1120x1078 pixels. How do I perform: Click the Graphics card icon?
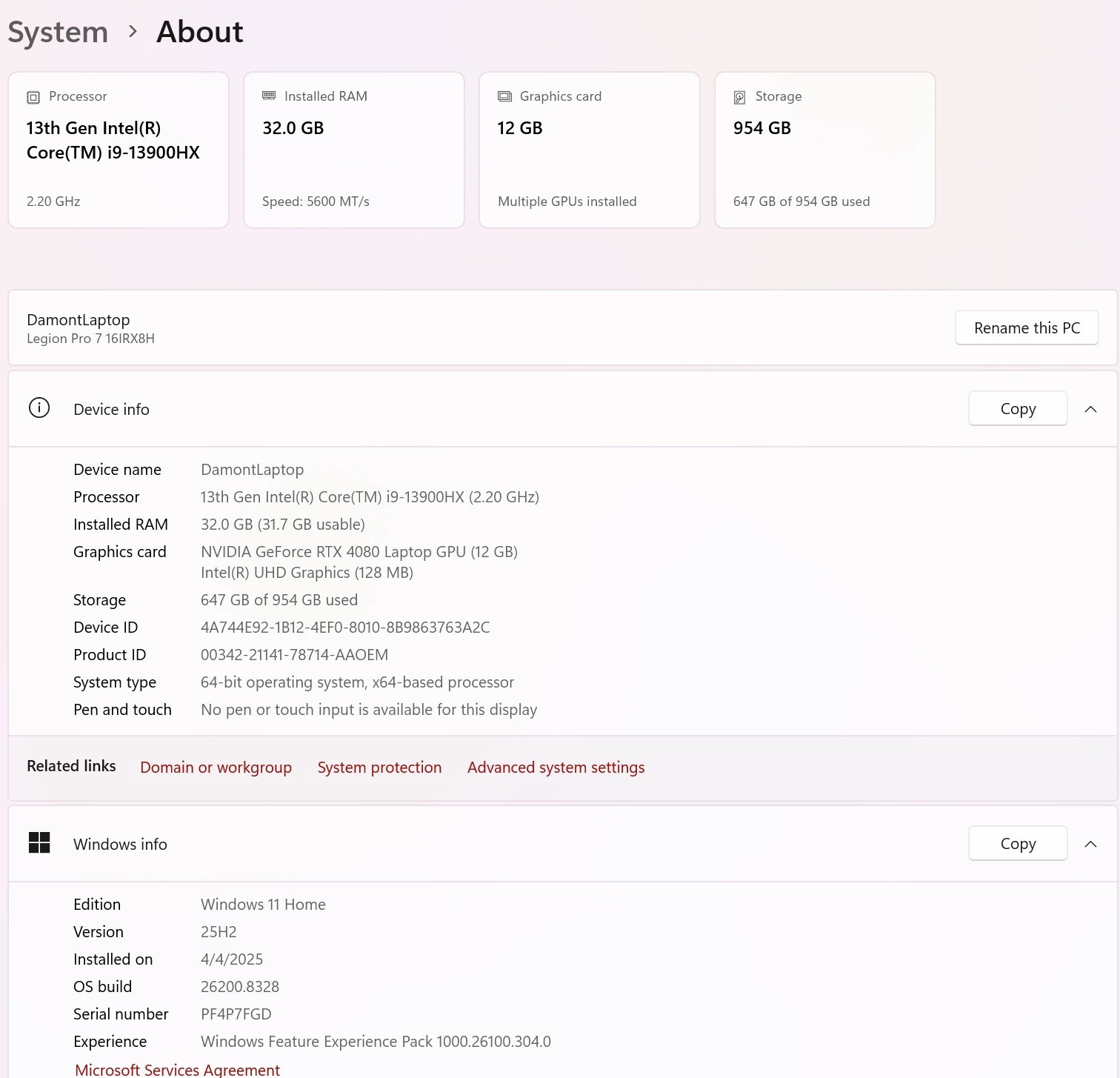[x=504, y=96]
